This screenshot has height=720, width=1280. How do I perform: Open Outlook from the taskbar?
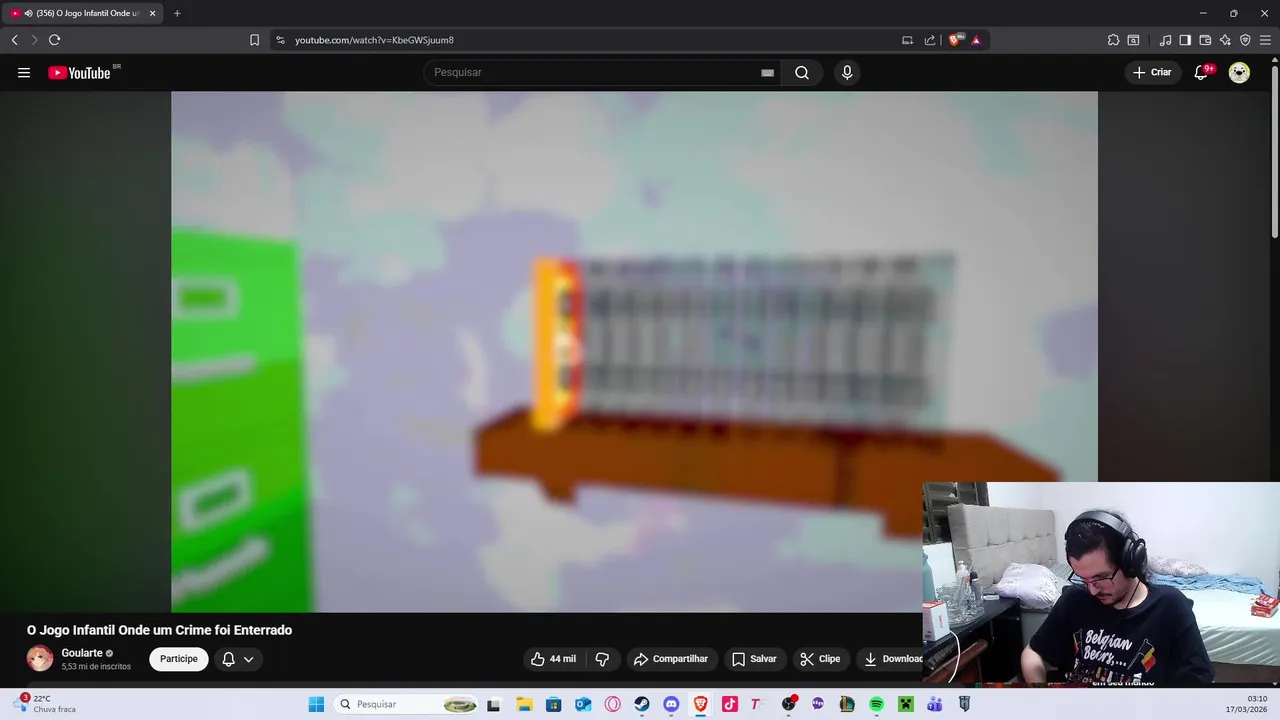(x=583, y=704)
